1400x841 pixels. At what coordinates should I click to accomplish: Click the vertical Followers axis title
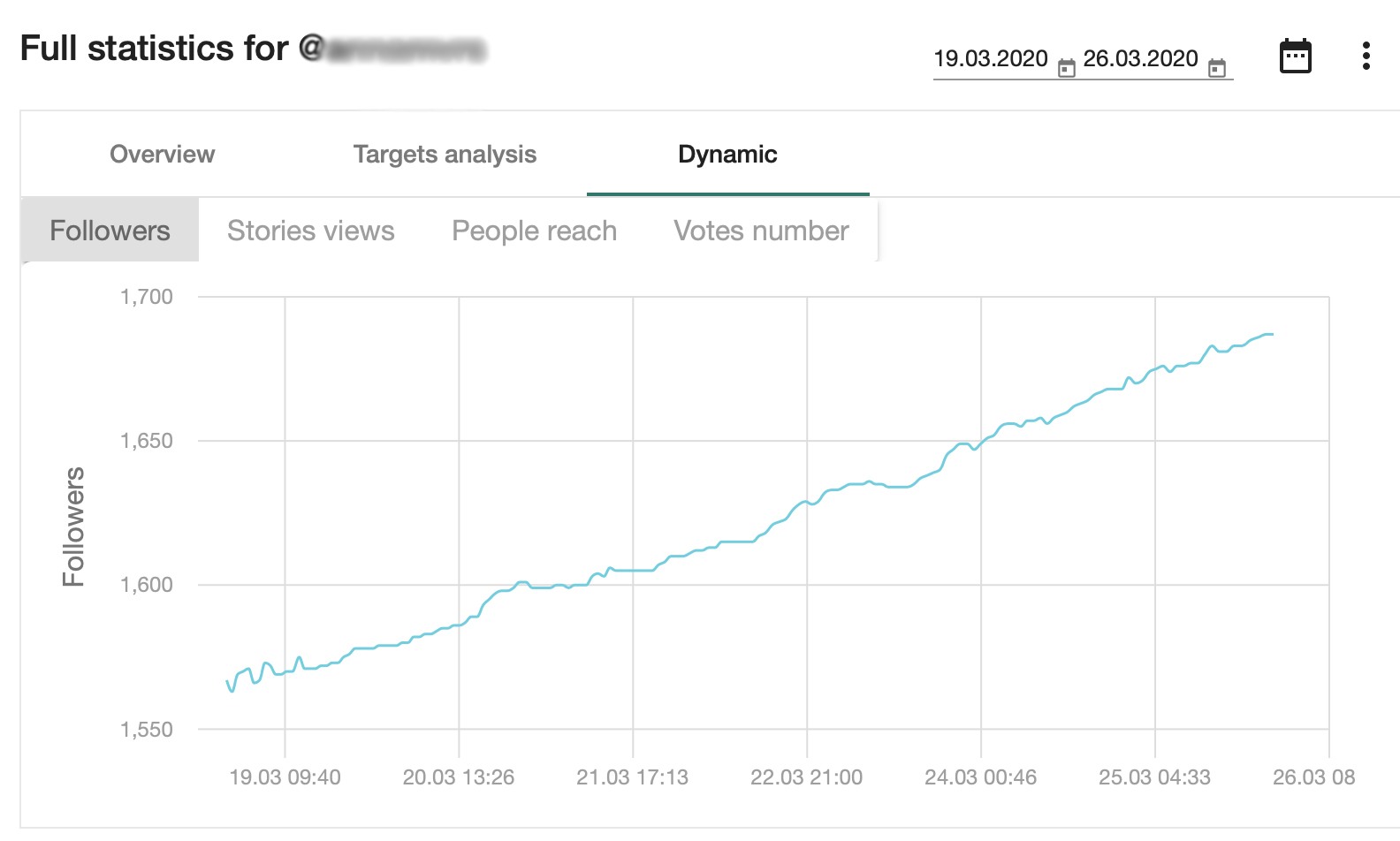[x=73, y=527]
